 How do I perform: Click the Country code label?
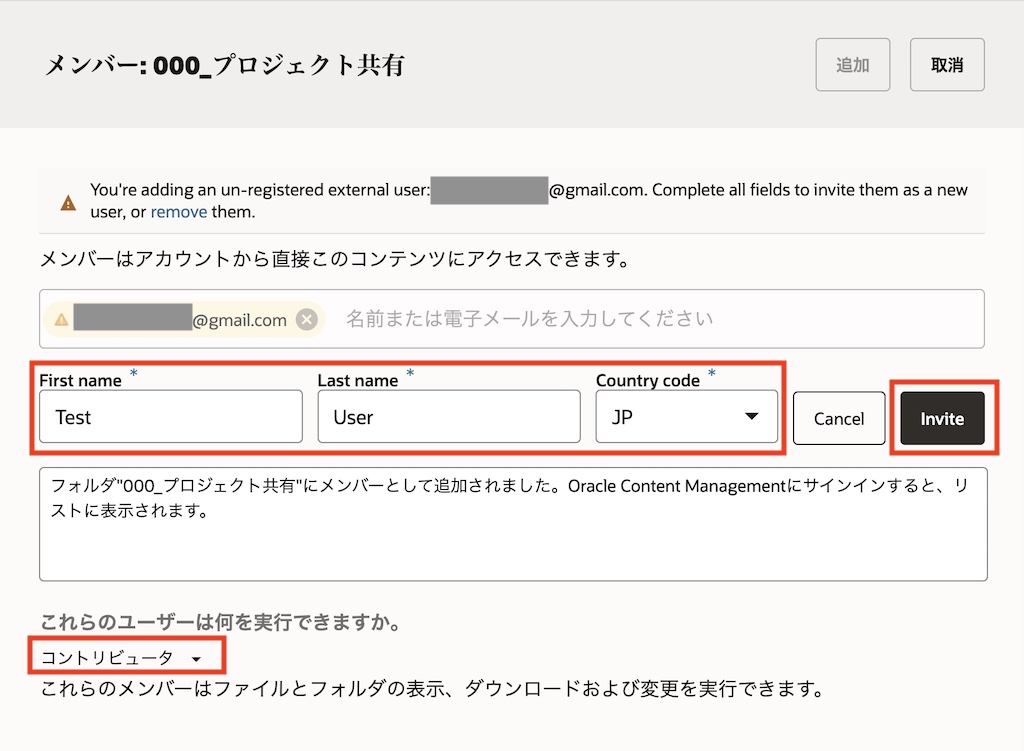(x=647, y=380)
